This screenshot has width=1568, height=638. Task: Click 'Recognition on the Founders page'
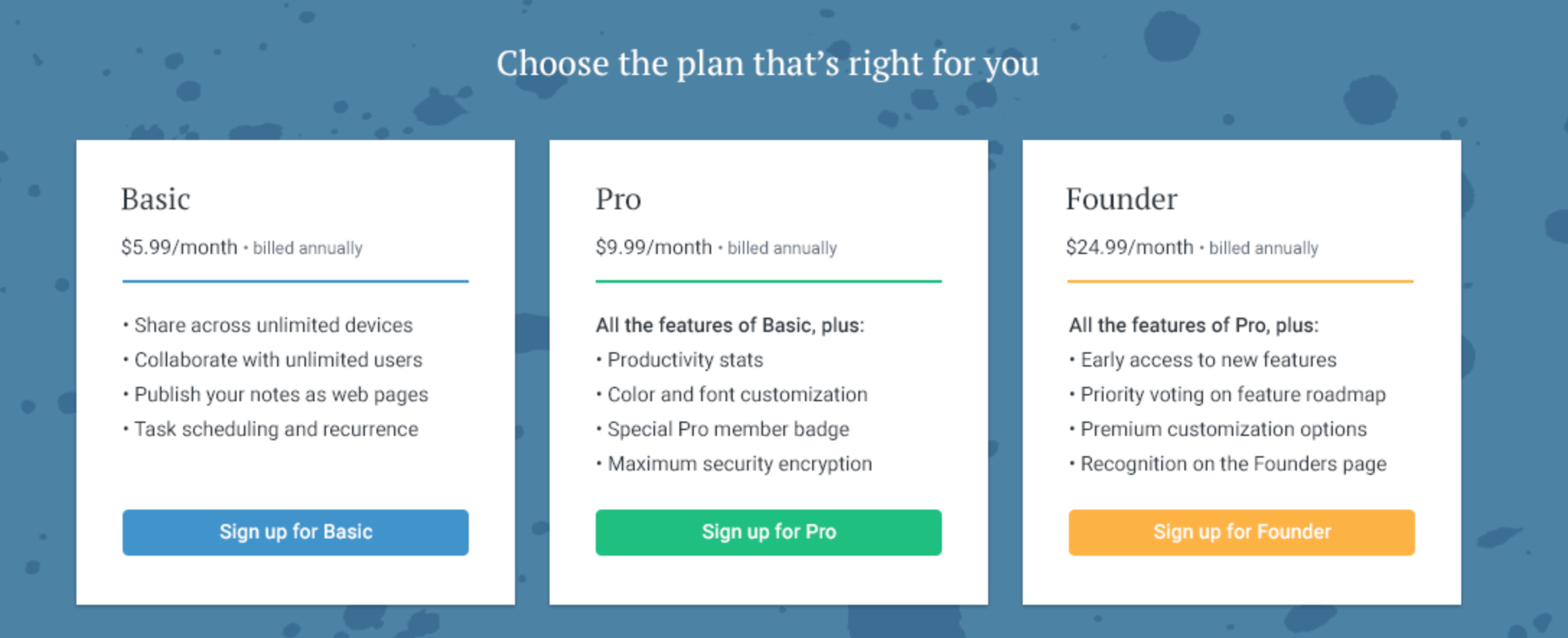click(x=1233, y=464)
